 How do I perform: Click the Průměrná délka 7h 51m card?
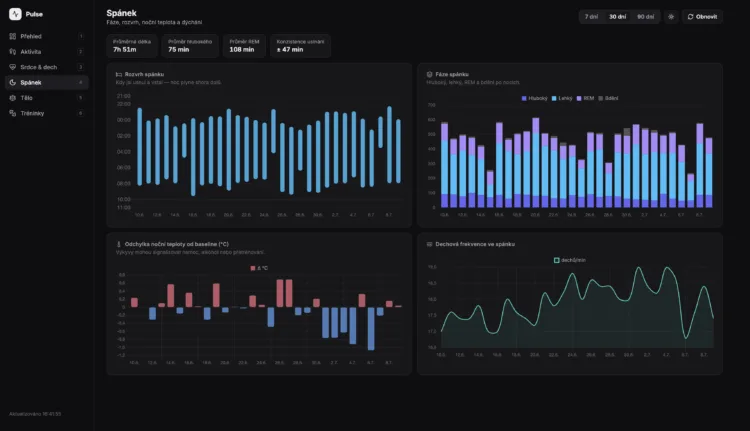pos(132,46)
